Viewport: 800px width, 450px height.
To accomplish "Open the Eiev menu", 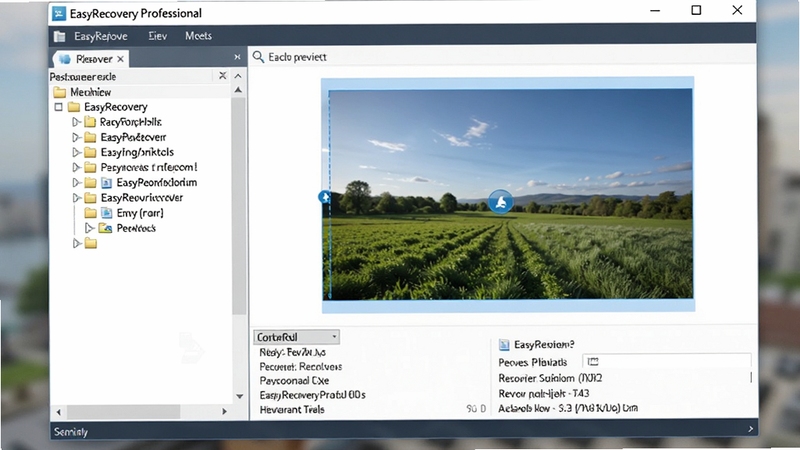I will pyautogui.click(x=158, y=36).
